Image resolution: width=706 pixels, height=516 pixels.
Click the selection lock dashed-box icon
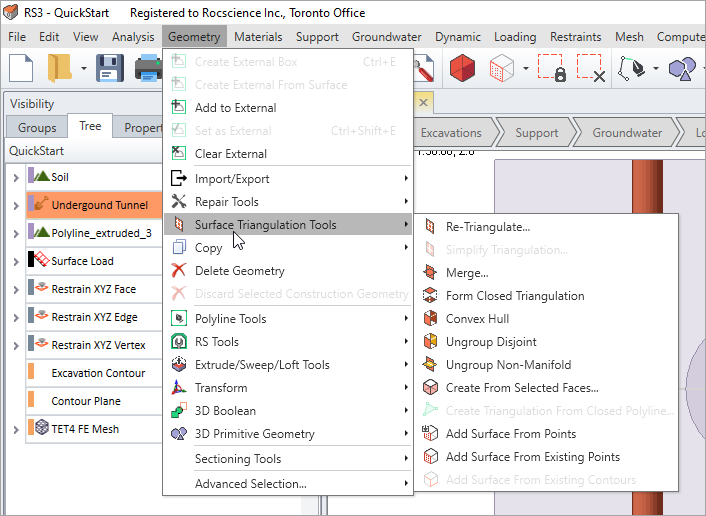[552, 68]
